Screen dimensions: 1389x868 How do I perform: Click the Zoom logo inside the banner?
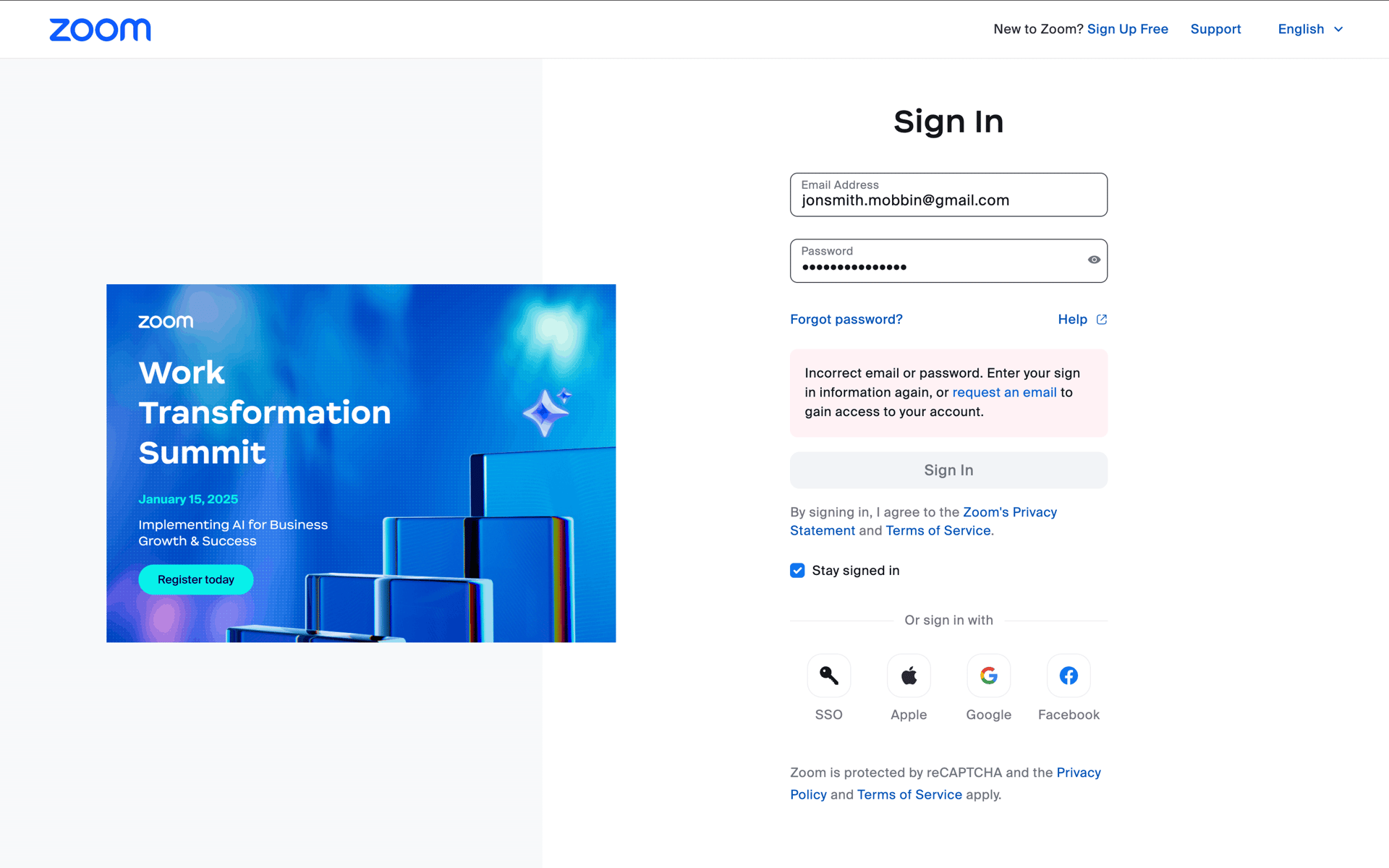[x=166, y=321]
